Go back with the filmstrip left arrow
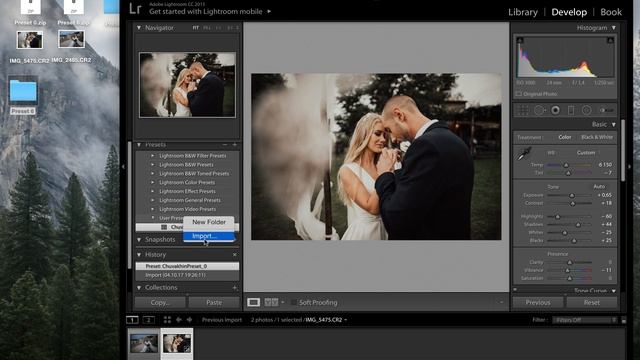Viewport: 640px width, 360px height. 179,320
